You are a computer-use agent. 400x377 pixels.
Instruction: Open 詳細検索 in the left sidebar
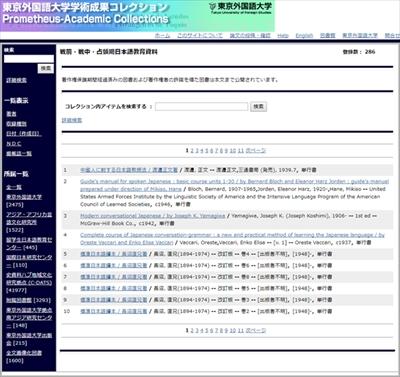(16, 80)
